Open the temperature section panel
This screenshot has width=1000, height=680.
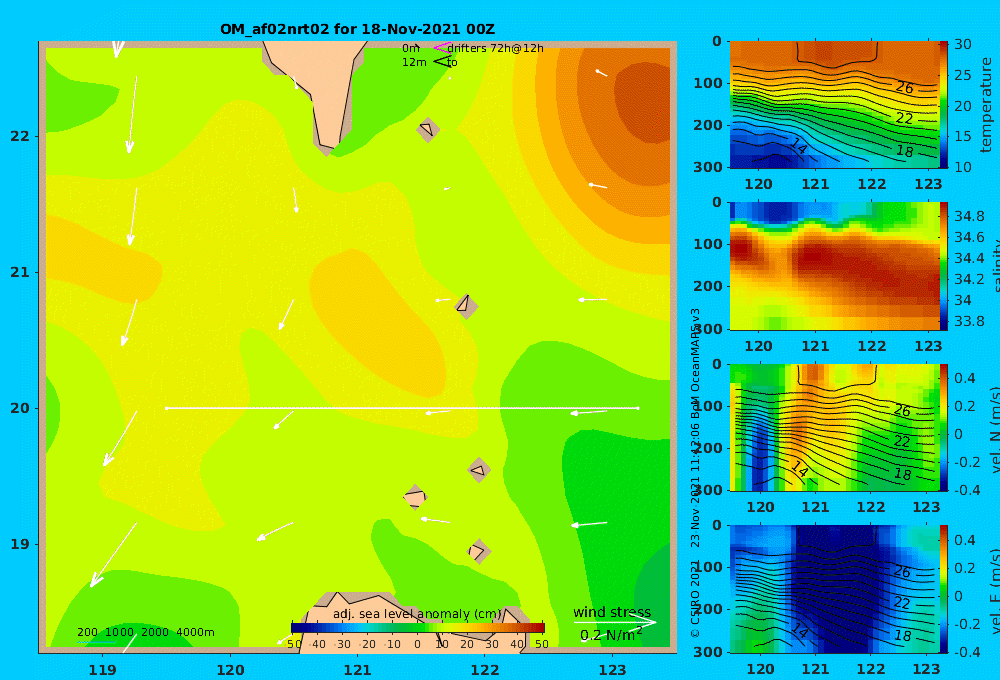(835, 105)
